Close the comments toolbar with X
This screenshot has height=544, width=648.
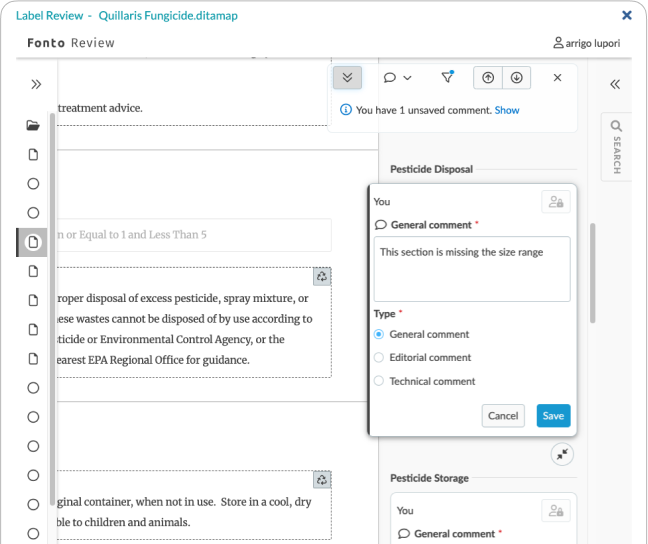tap(557, 78)
